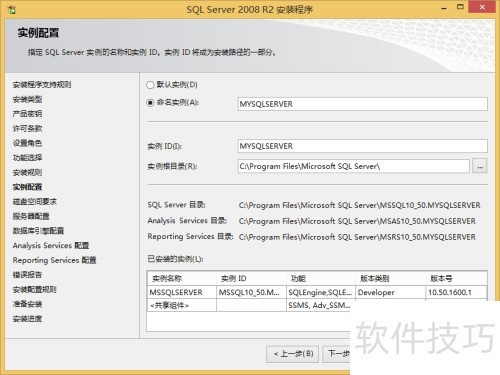Click the 实例 ID input field
This screenshot has height=375, width=500.
click(x=362, y=146)
